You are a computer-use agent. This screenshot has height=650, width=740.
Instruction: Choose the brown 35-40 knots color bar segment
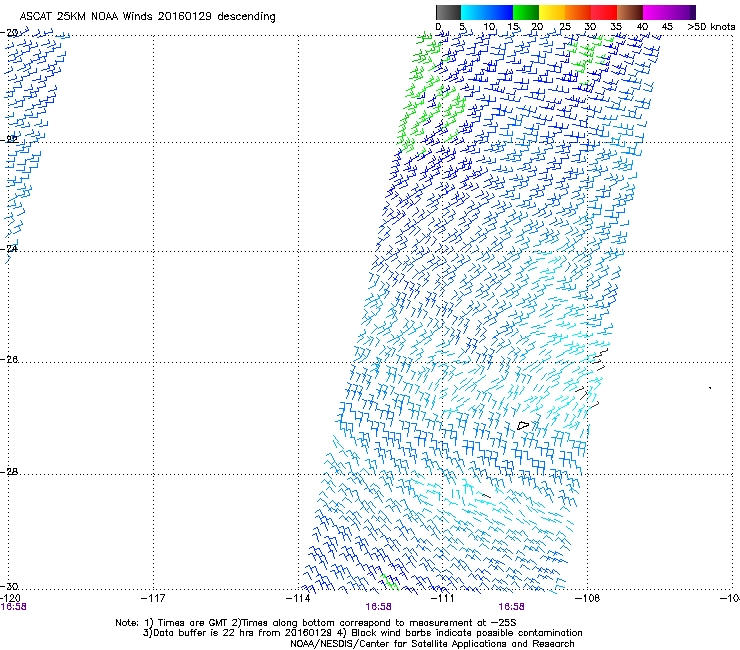[630, 12]
